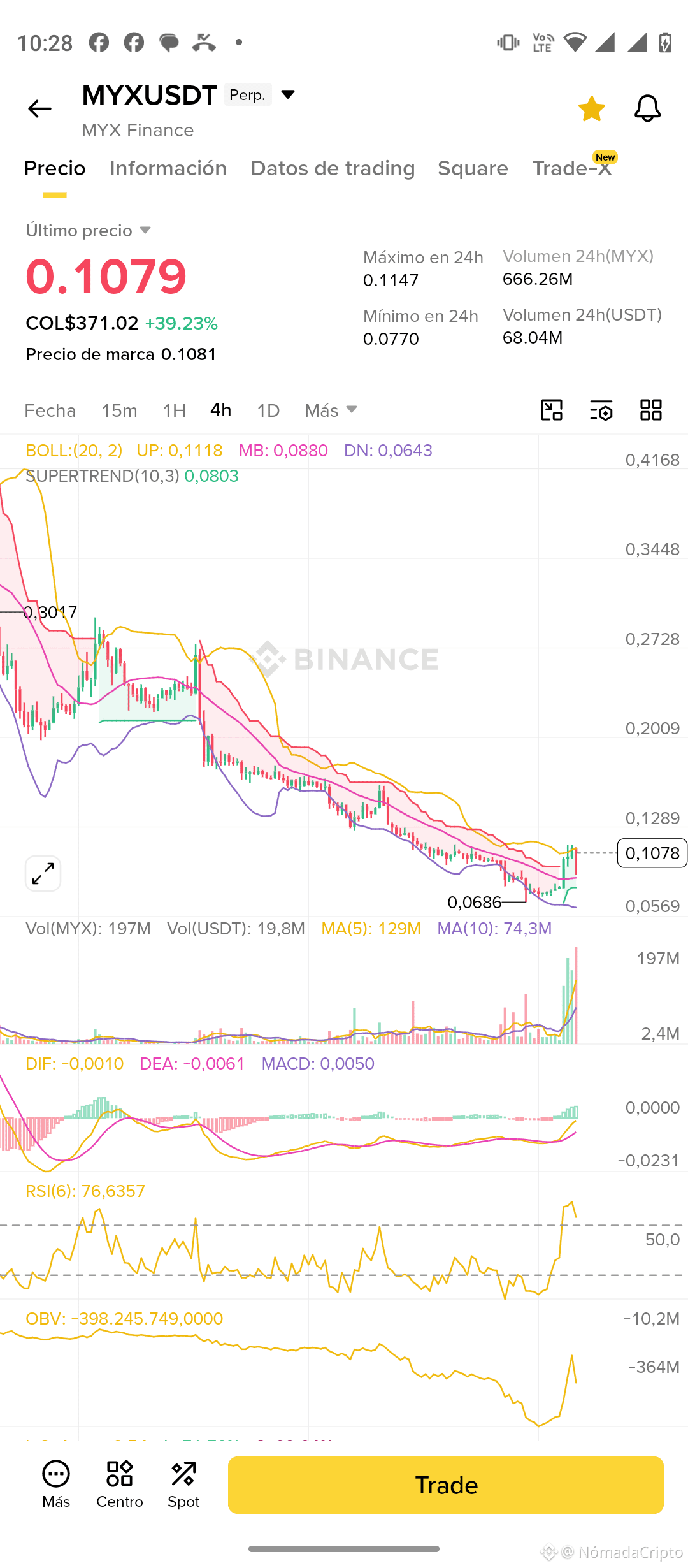Tap the vibrate mode status icon
The width and height of the screenshot is (688, 1568).
click(508, 43)
